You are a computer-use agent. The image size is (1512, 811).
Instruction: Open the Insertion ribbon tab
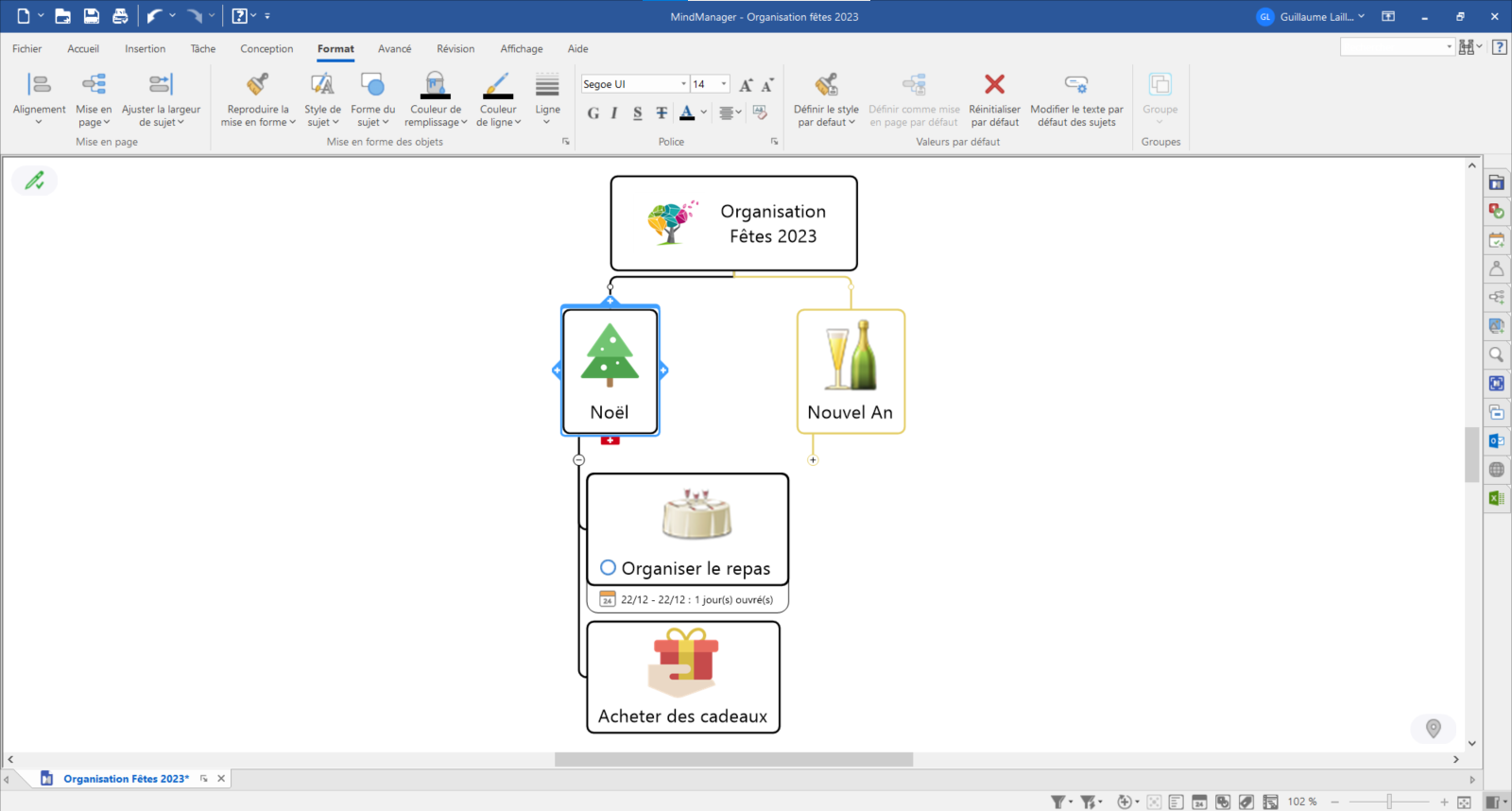145,49
